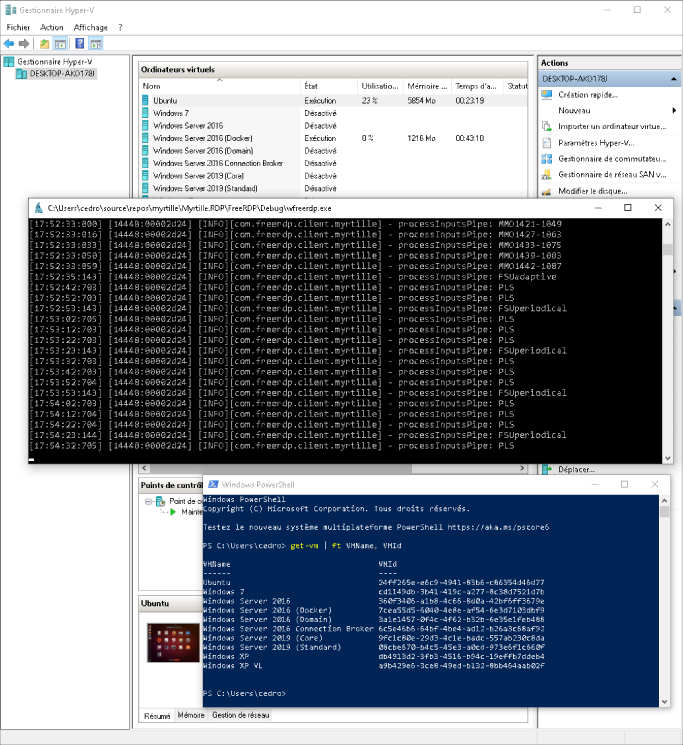Open the Action menu
This screenshot has width=683, height=745.
pyautogui.click(x=52, y=28)
